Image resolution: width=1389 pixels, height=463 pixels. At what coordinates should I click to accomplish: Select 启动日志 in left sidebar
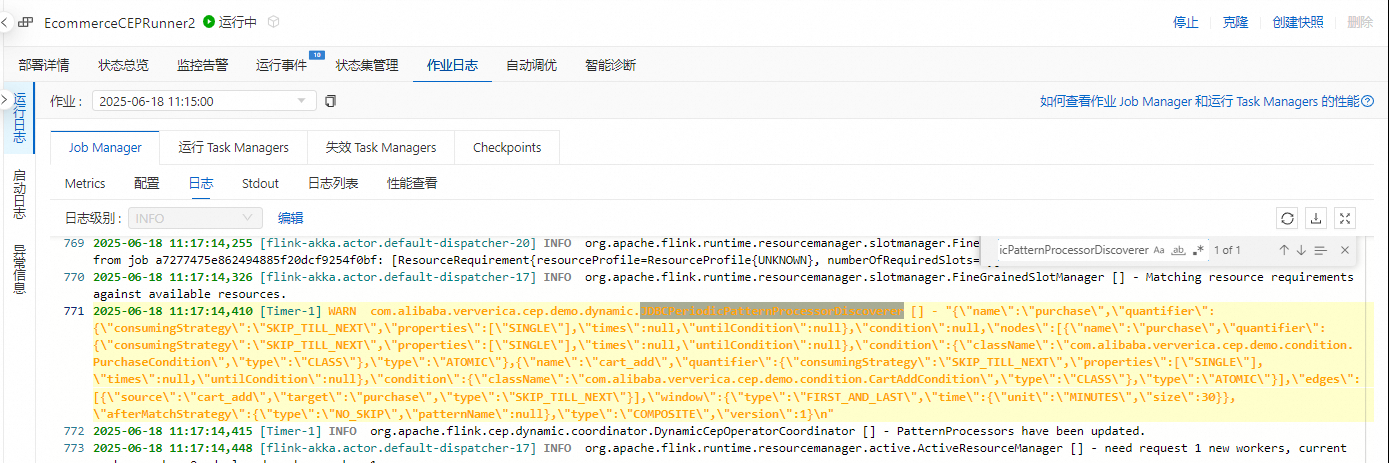(19, 194)
